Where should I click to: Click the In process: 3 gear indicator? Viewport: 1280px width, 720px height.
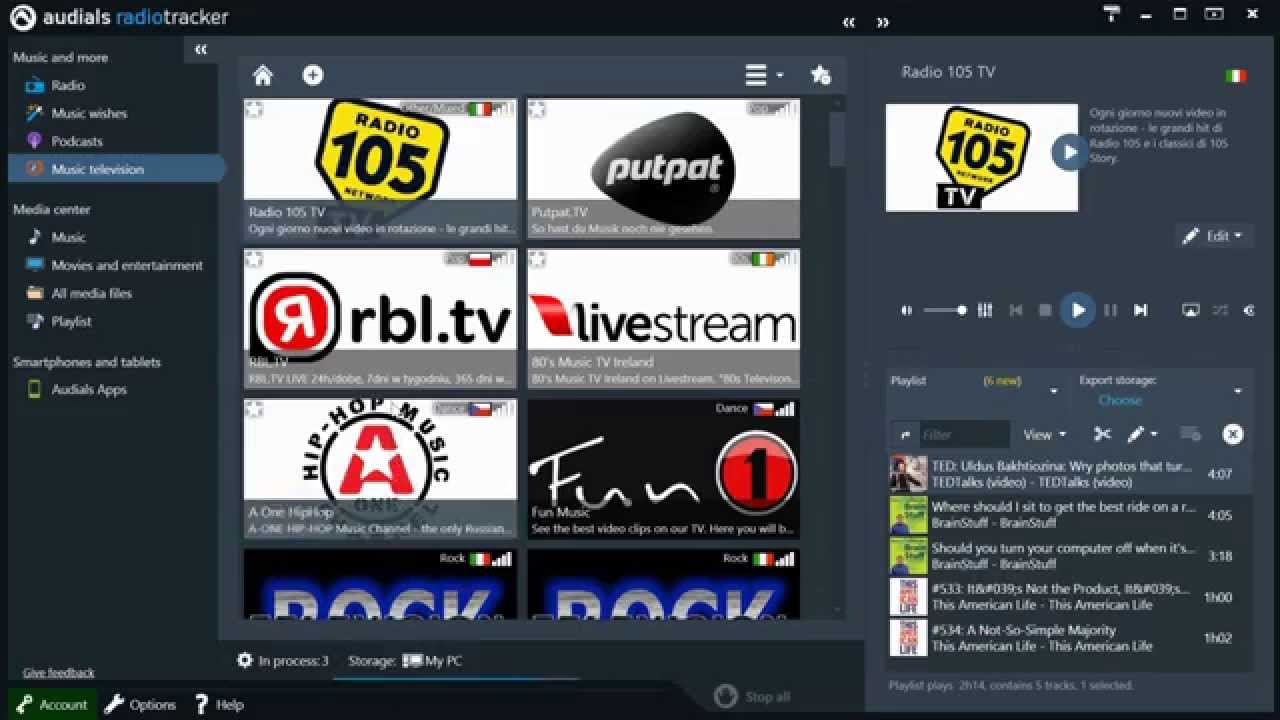[282, 660]
